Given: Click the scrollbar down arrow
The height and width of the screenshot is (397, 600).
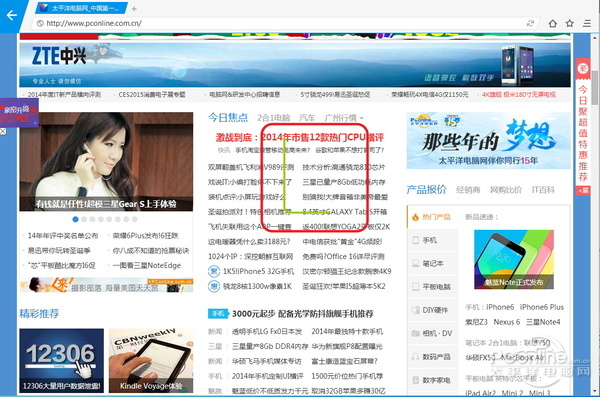Looking at the screenshot, I should tap(595, 391).
